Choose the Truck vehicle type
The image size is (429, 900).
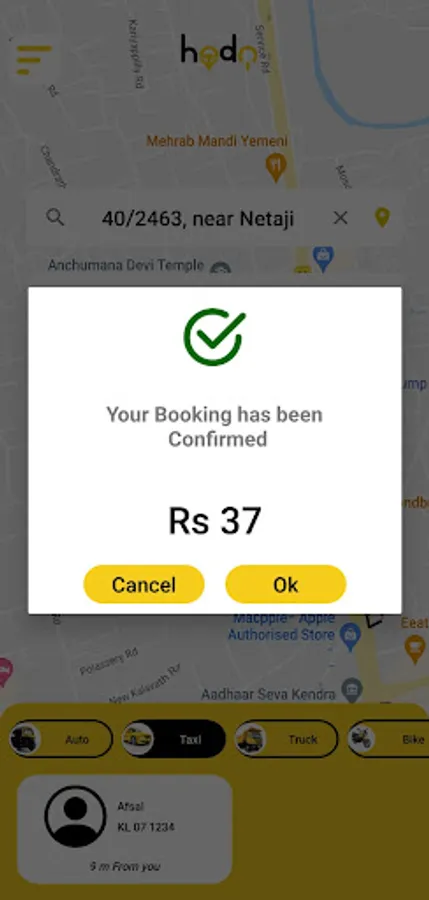click(x=286, y=739)
